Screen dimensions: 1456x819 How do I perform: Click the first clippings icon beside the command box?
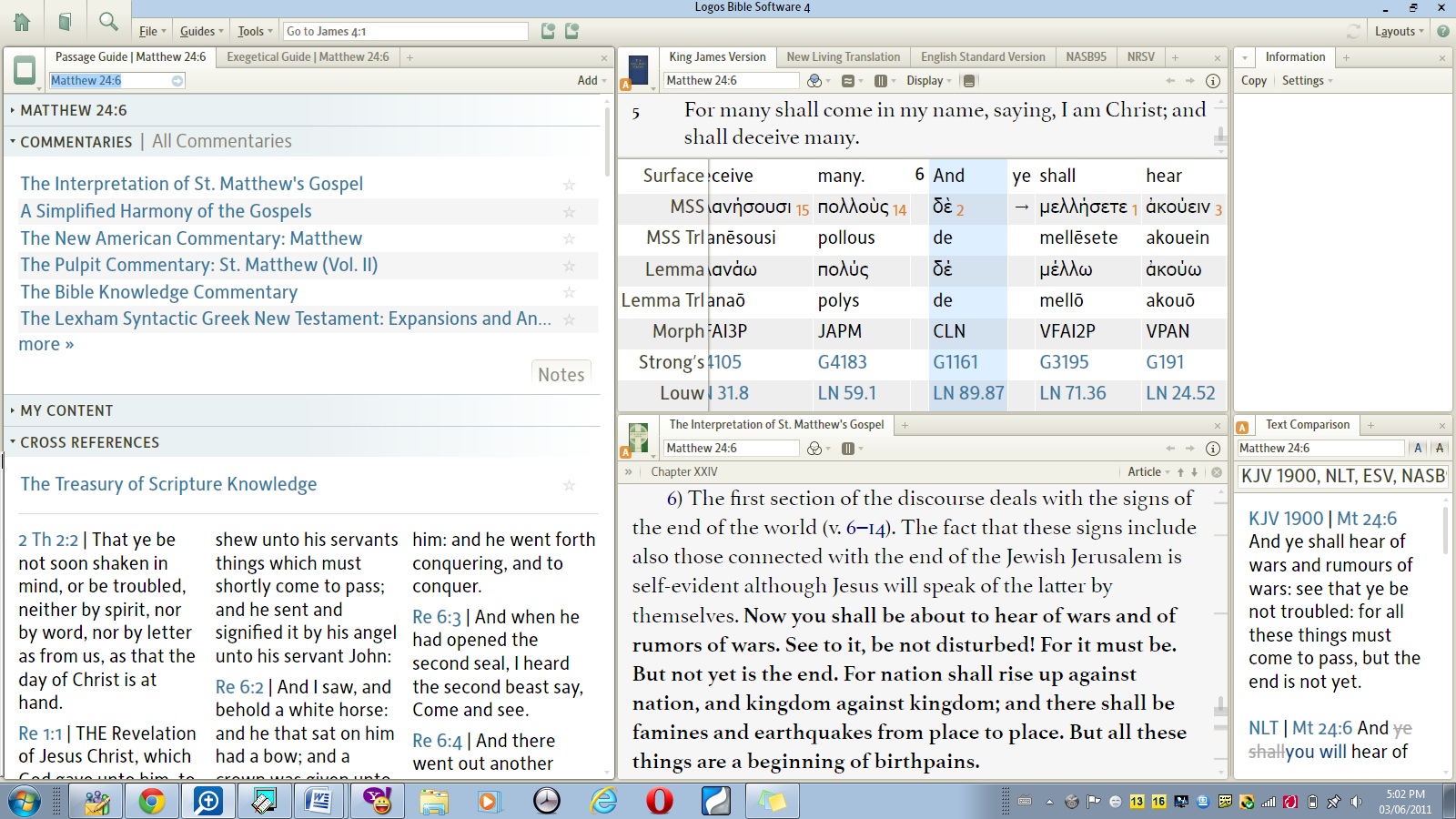tap(548, 31)
